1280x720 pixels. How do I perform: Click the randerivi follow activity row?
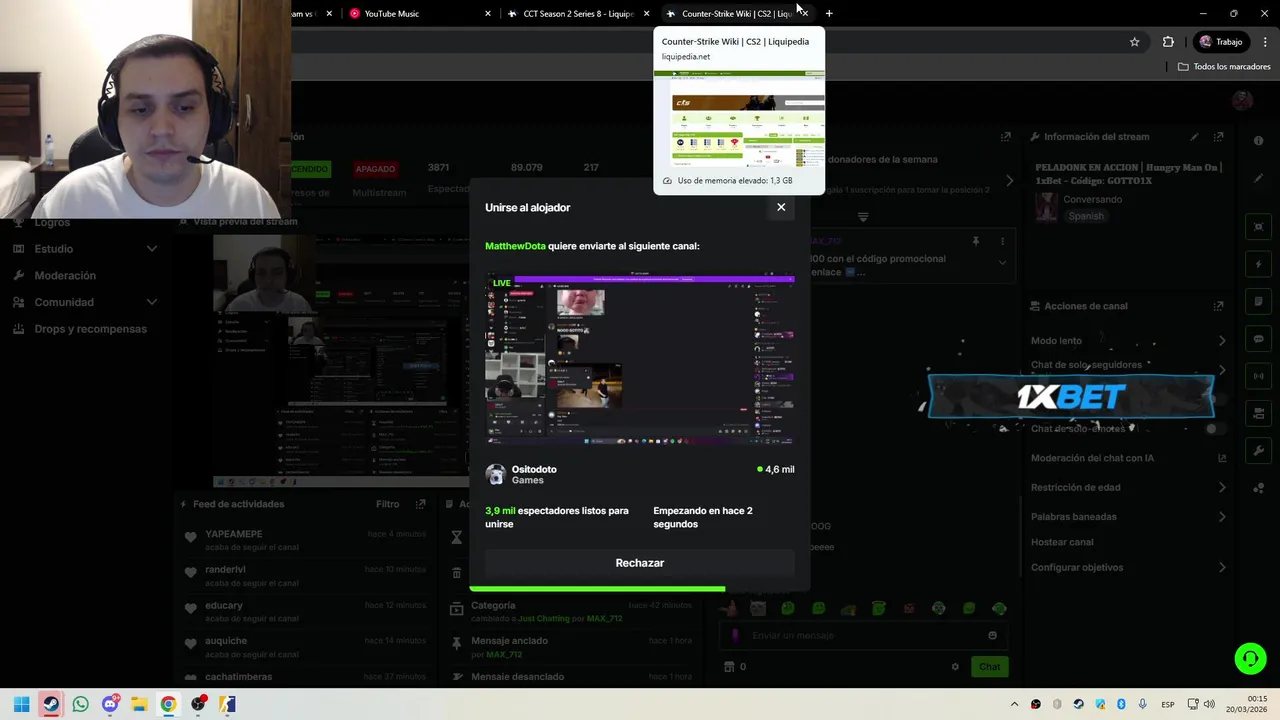coord(304,576)
